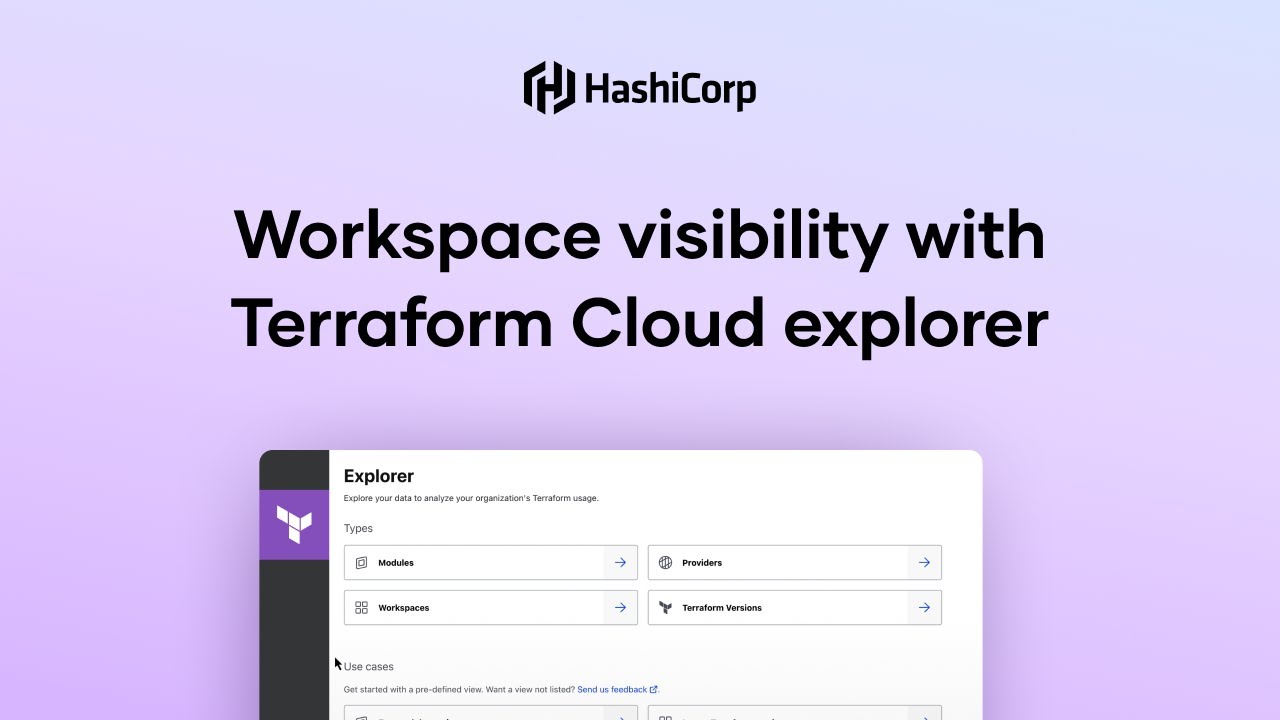Open Terraform Versions via its arrow
This screenshot has height=720, width=1280.
click(924, 607)
